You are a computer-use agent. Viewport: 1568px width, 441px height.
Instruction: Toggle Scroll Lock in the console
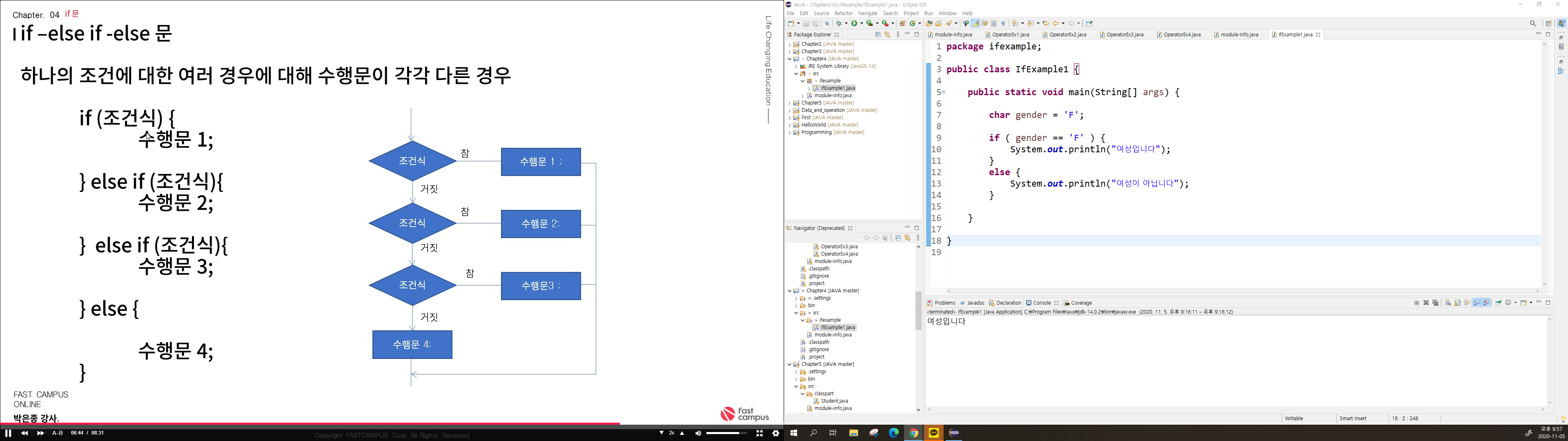1457,303
